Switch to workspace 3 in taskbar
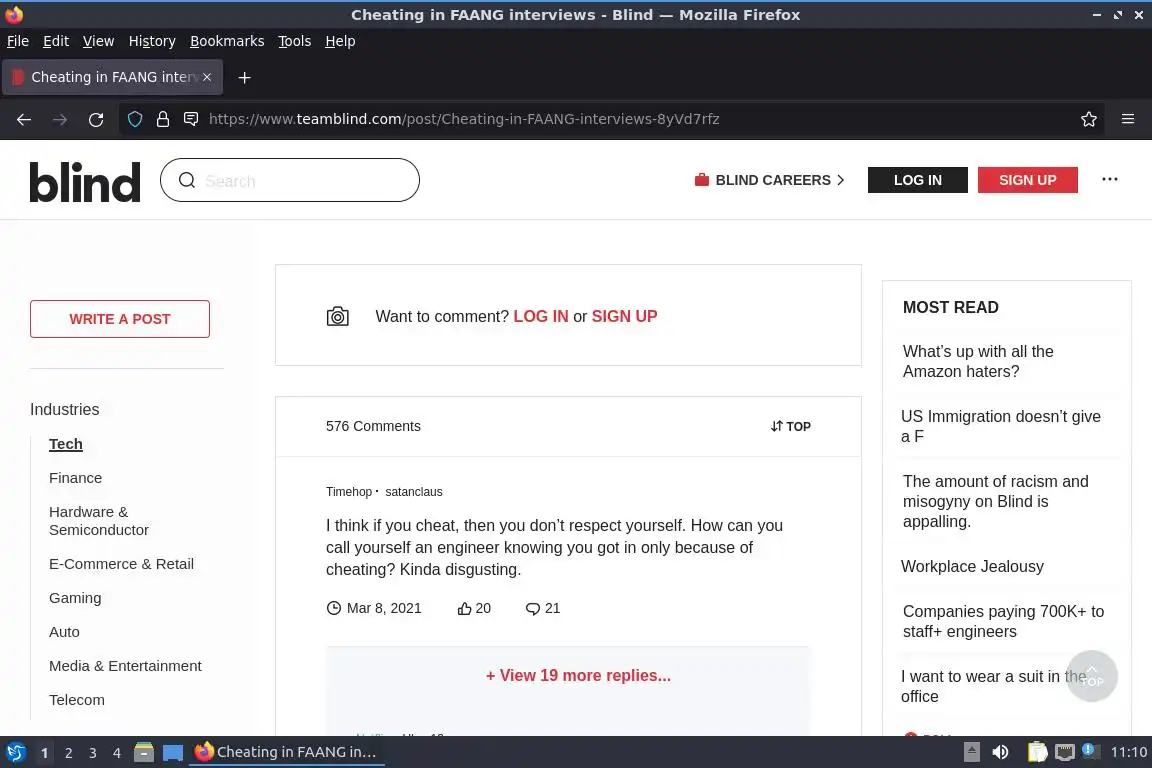This screenshot has height=768, width=1152. [93, 753]
